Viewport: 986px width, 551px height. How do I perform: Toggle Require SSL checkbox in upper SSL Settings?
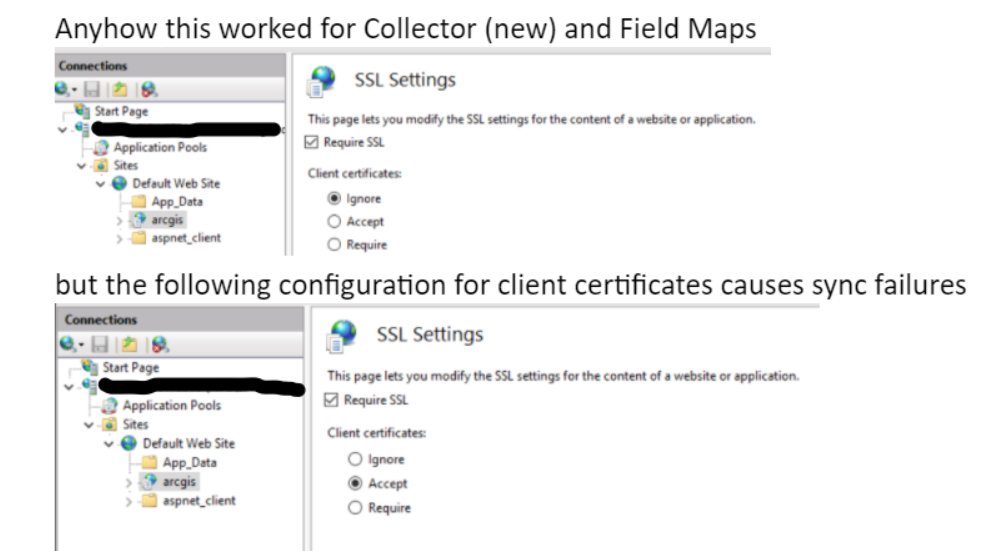pyautogui.click(x=311, y=142)
